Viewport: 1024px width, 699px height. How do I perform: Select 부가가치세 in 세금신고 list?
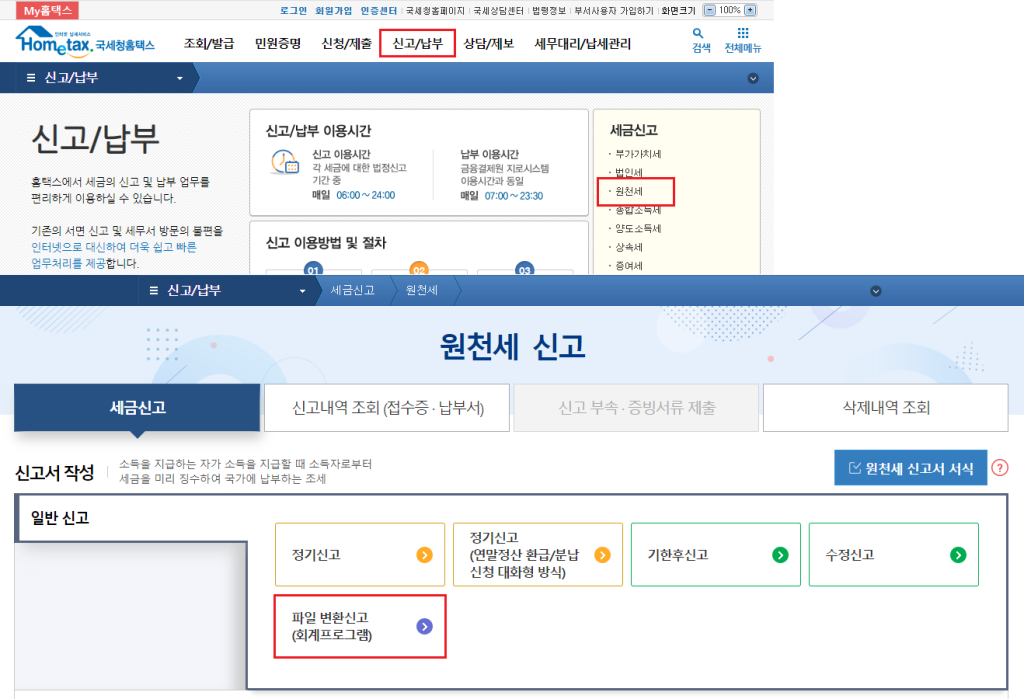(x=638, y=154)
